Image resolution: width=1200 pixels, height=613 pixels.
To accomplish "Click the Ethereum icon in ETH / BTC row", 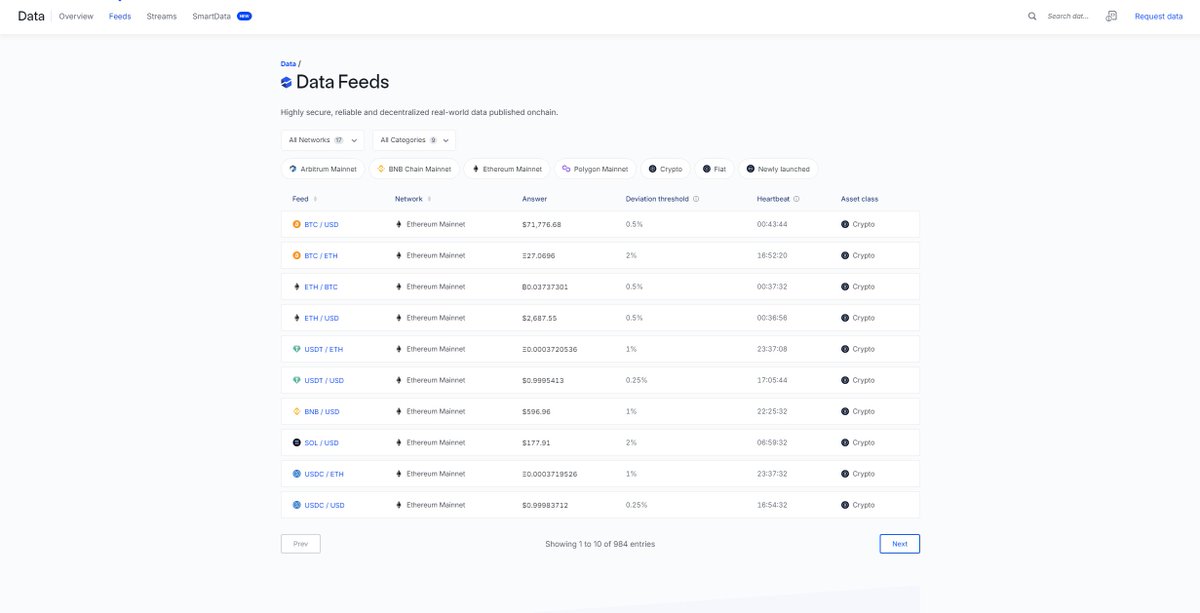I will coord(296,287).
